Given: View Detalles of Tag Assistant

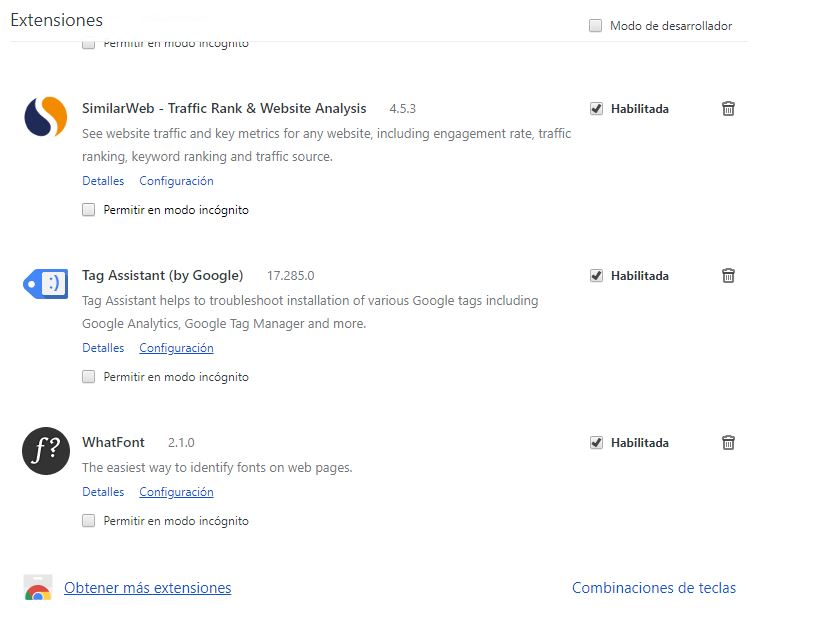Looking at the screenshot, I should click(x=103, y=348).
